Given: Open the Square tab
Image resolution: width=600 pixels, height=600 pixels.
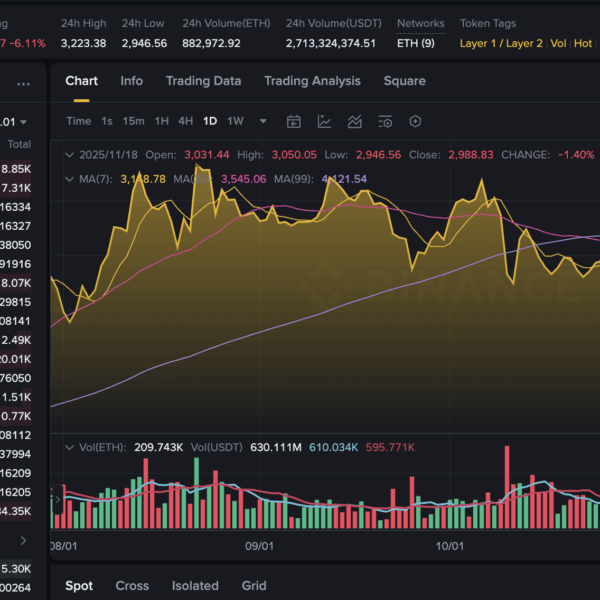Looking at the screenshot, I should pyautogui.click(x=404, y=81).
